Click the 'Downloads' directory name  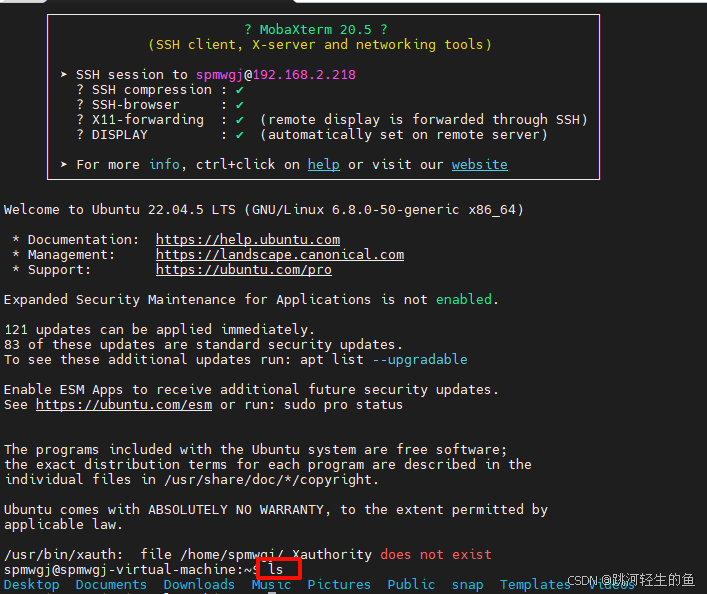coord(199,585)
